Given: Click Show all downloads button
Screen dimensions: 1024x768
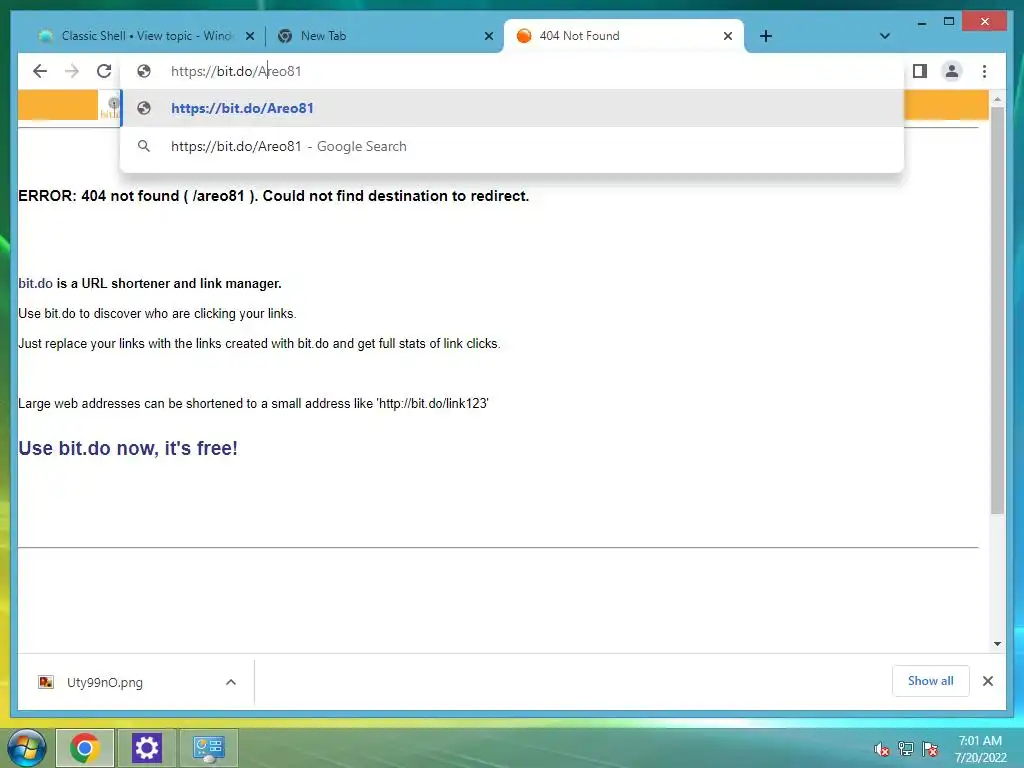Looking at the screenshot, I should click(931, 681).
